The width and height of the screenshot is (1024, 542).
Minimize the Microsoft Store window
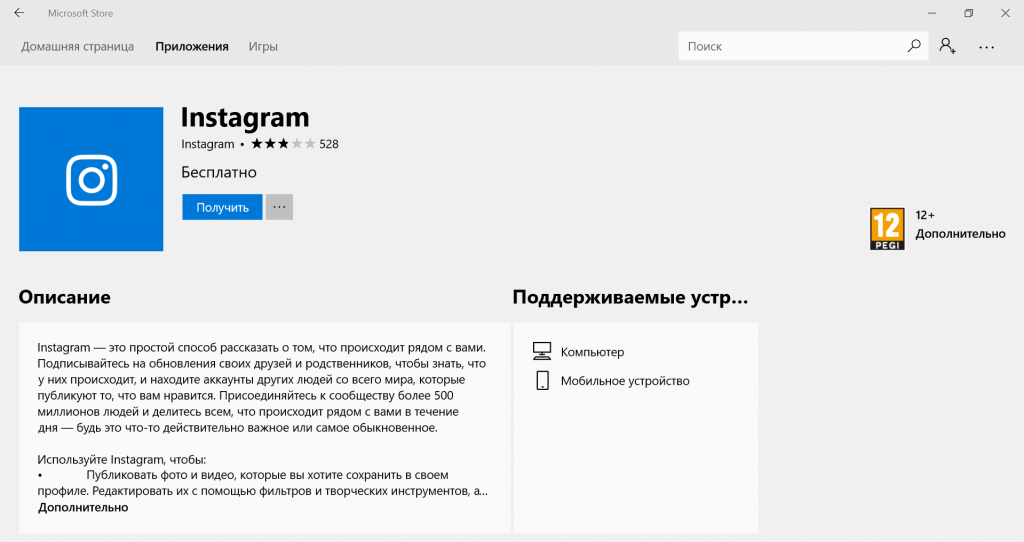(x=932, y=13)
